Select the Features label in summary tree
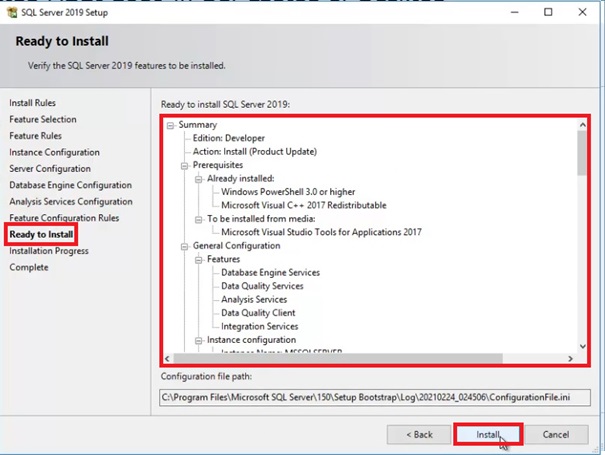This screenshot has height=455, width=605. (x=223, y=259)
